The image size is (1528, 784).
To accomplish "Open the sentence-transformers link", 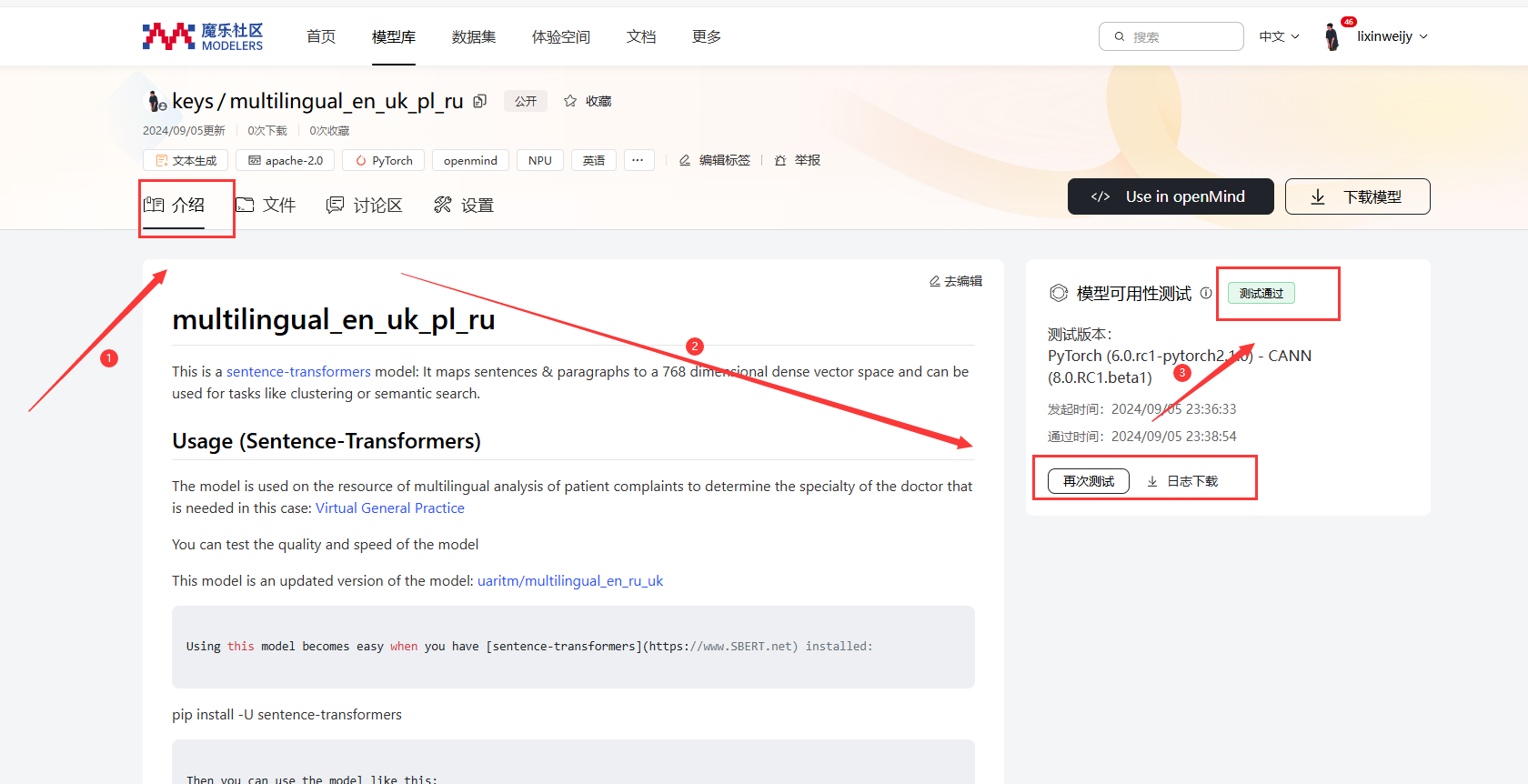I will (x=298, y=371).
